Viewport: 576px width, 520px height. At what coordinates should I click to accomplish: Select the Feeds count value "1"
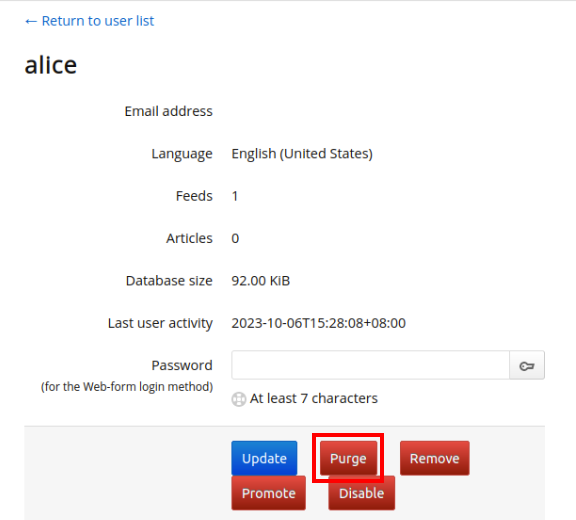coord(235,196)
